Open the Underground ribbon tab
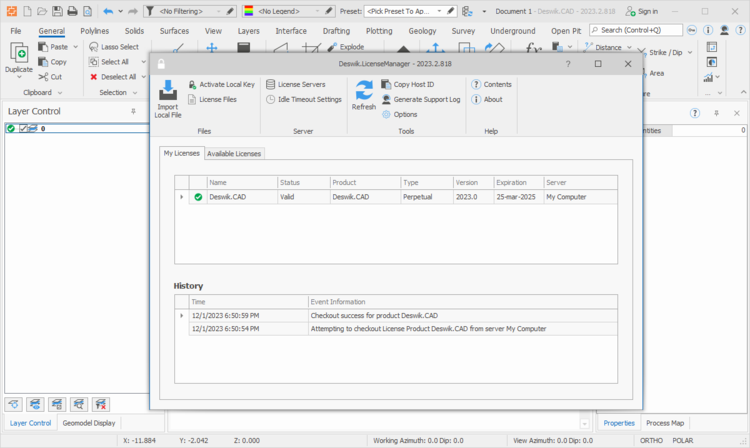The height and width of the screenshot is (448, 750). [x=512, y=31]
